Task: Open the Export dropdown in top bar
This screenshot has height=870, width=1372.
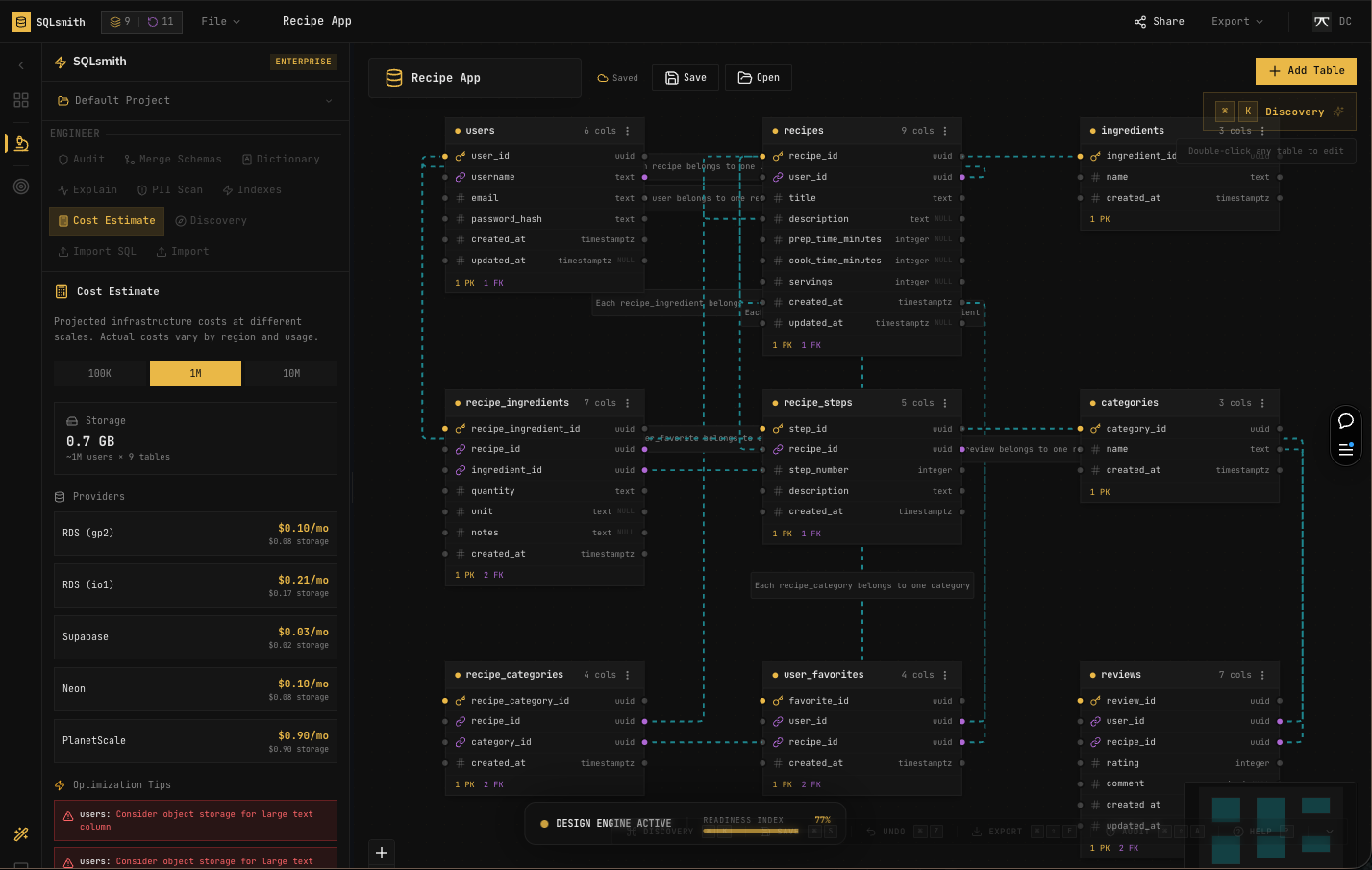Action: pyautogui.click(x=1236, y=21)
